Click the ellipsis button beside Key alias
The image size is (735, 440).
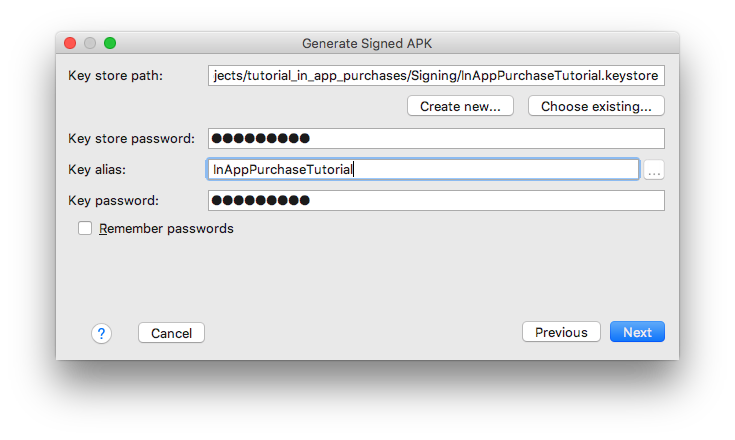tap(654, 170)
